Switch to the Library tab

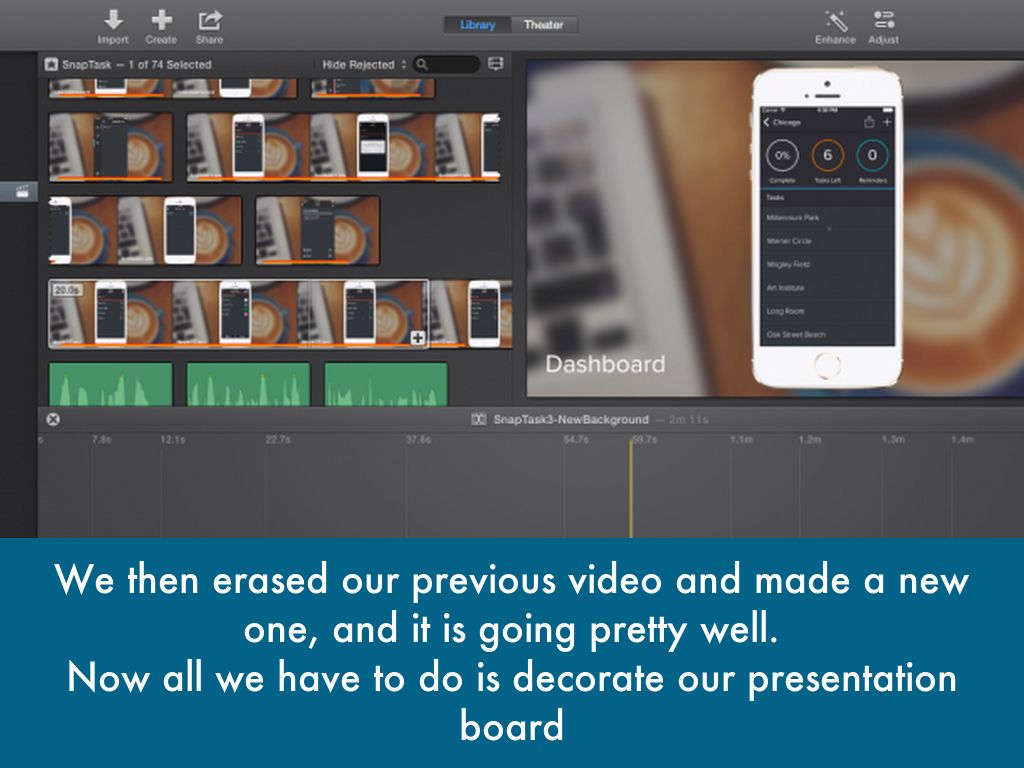click(478, 25)
